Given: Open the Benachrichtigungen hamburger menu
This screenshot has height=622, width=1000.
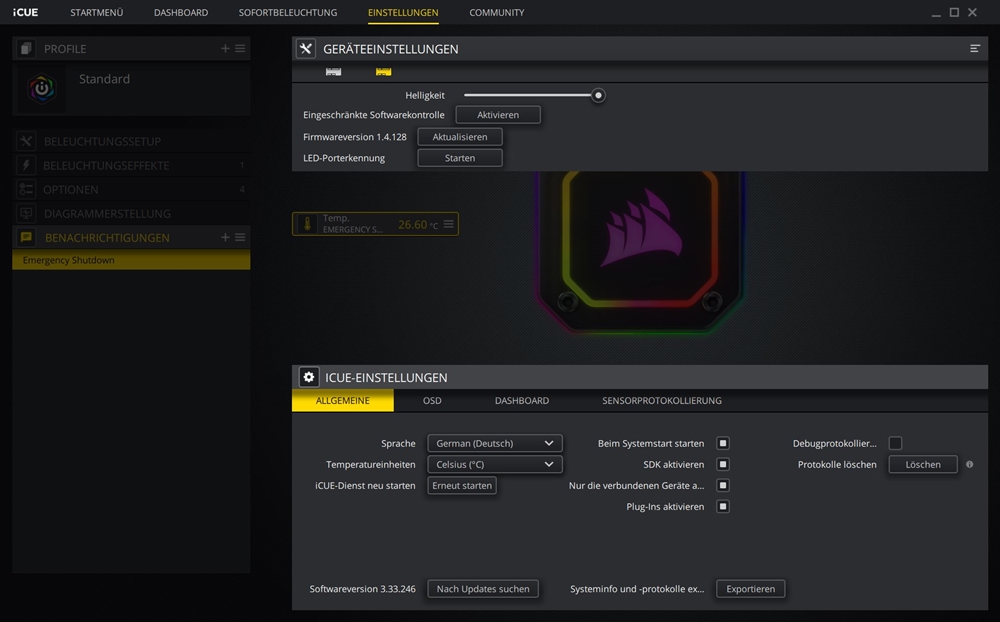Looking at the screenshot, I should coord(240,237).
